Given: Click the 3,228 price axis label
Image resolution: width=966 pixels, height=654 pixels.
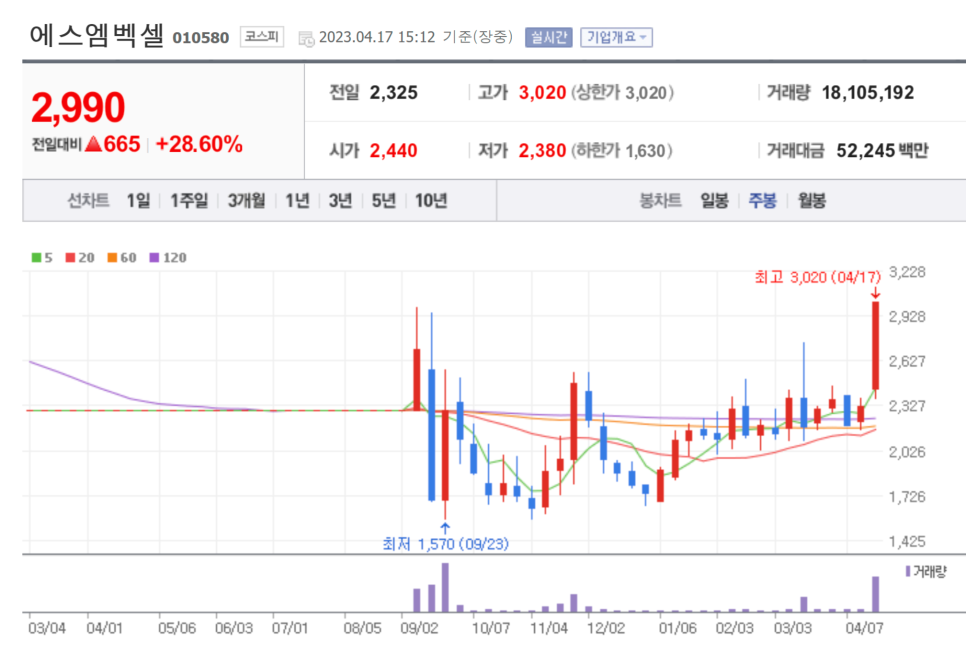Looking at the screenshot, I should 907,272.
